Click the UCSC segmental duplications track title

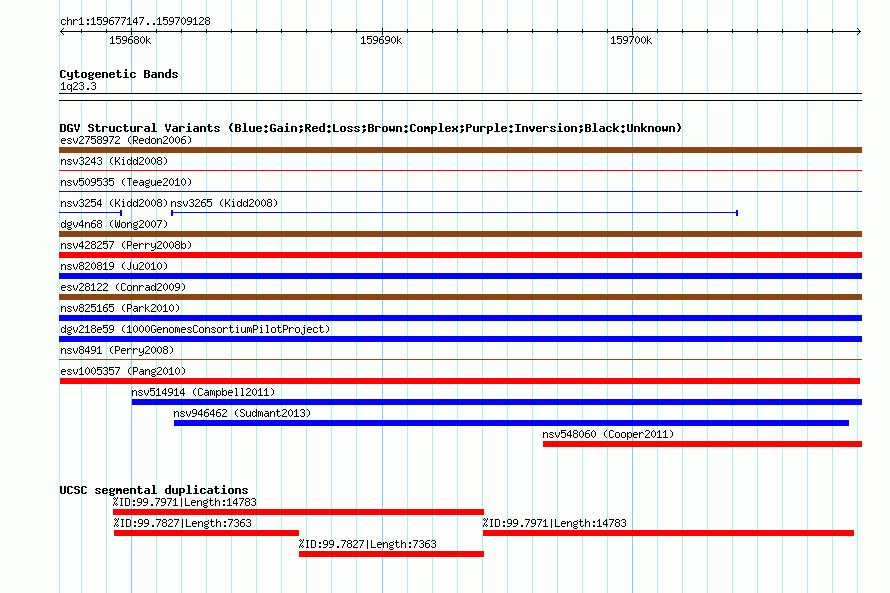(x=154, y=490)
